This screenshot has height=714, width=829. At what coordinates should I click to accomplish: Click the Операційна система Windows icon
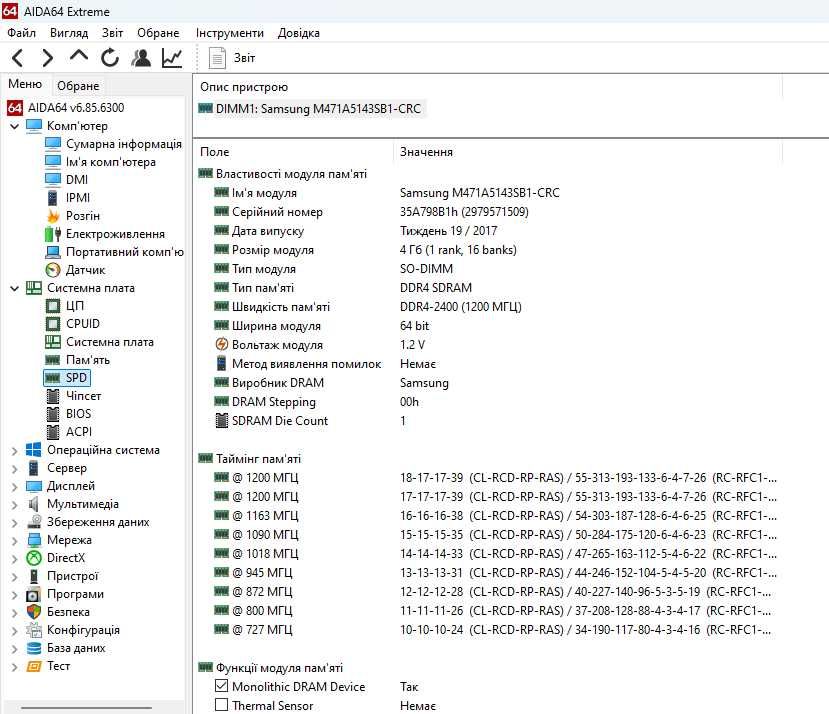(34, 450)
